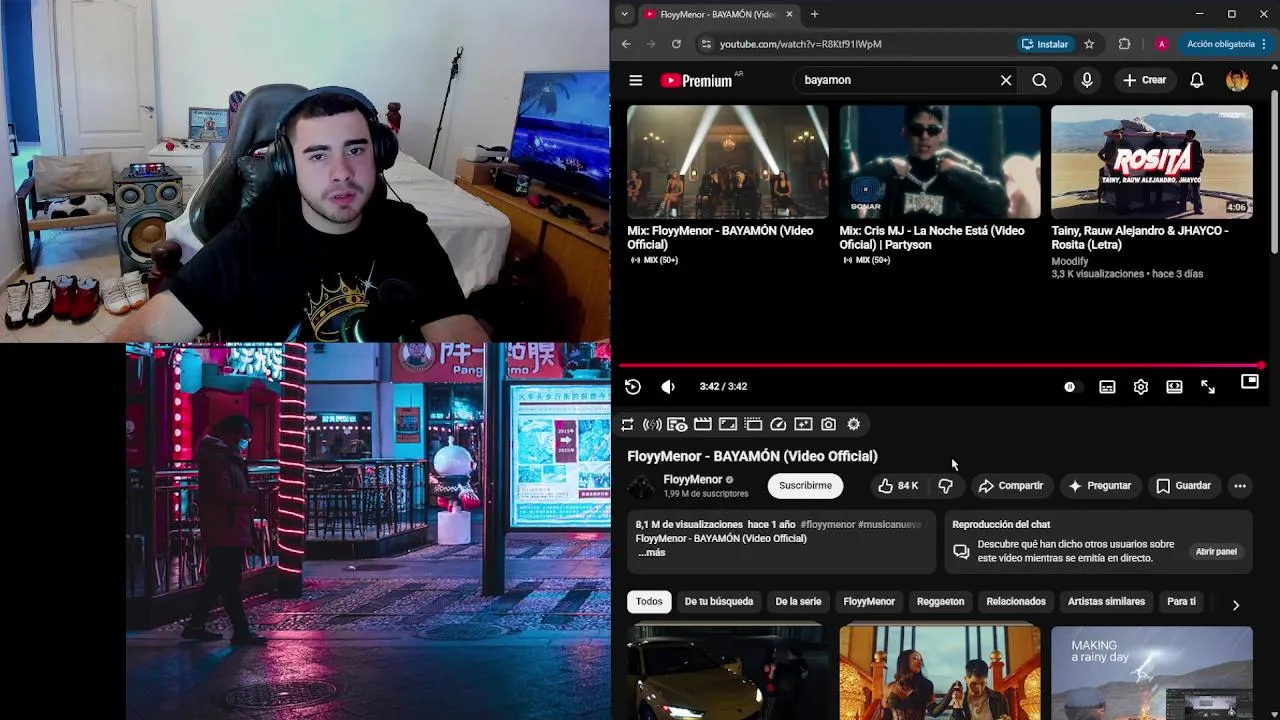Click the Suscribirme button
This screenshot has height=720, width=1280.
805,486
